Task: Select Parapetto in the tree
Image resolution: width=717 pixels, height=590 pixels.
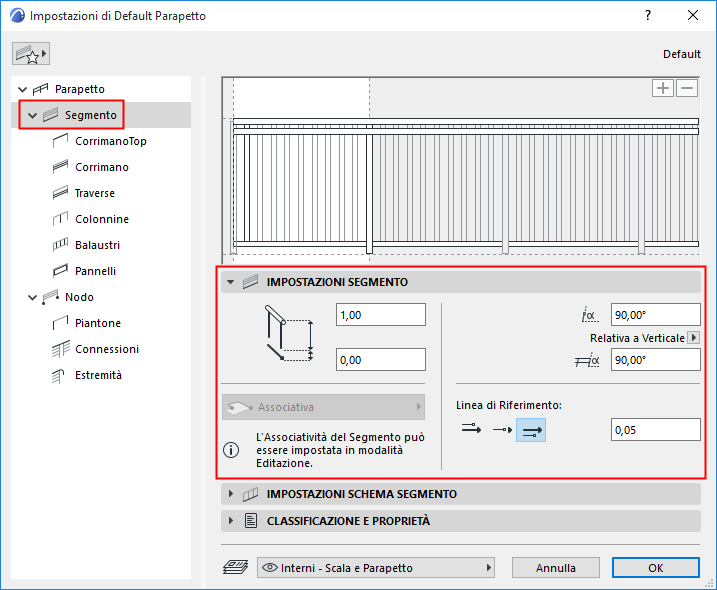Action: click(80, 89)
